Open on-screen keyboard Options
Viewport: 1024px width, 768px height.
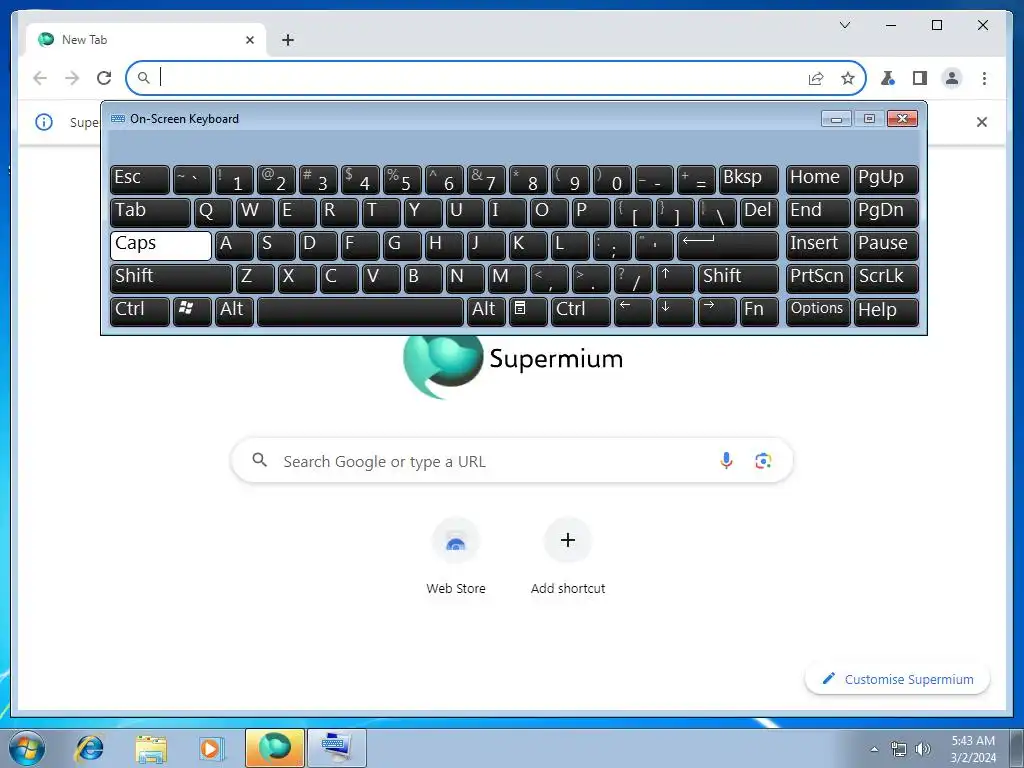coord(818,312)
